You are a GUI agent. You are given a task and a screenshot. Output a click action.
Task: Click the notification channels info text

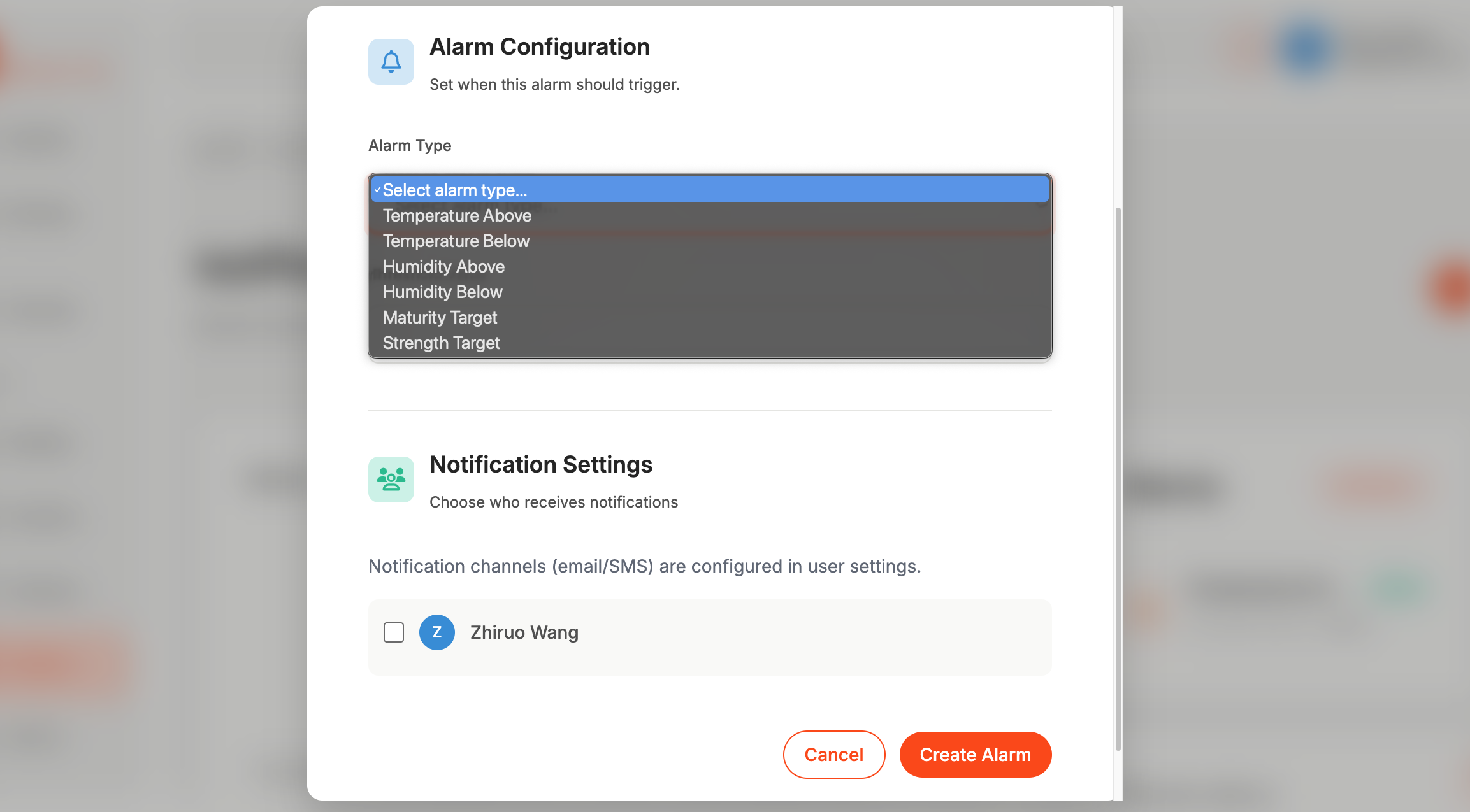coord(644,566)
